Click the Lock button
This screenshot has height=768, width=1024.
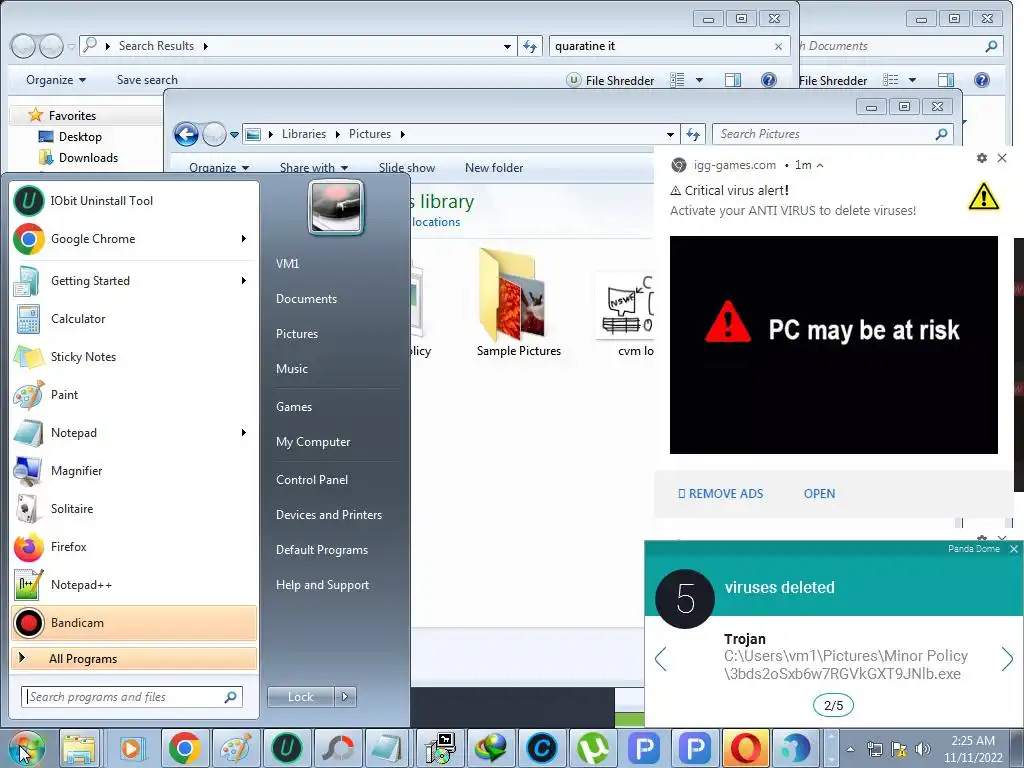(301, 697)
